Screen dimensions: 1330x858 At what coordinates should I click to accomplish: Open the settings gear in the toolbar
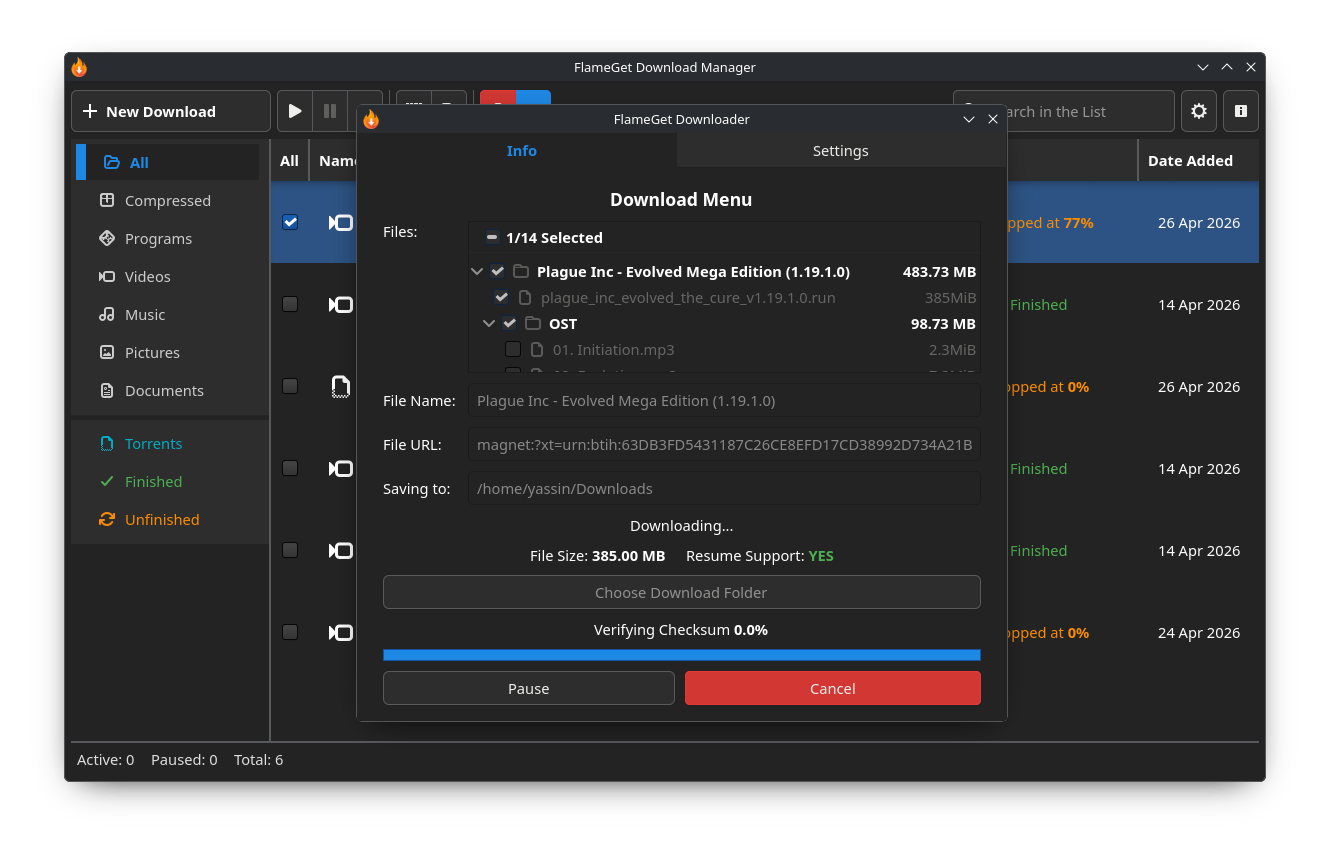tap(1199, 111)
